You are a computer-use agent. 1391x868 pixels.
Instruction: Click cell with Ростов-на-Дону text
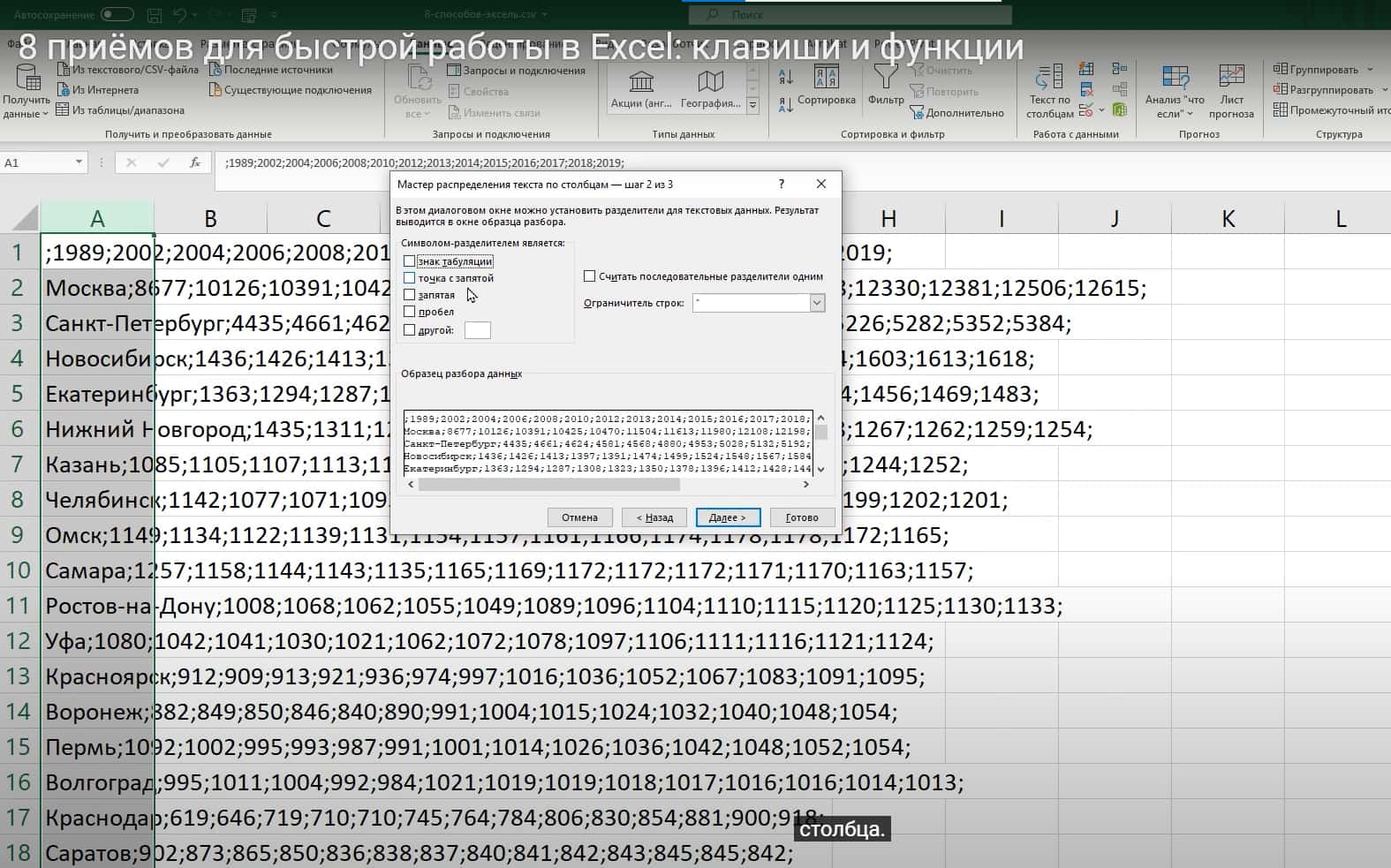[97, 606]
